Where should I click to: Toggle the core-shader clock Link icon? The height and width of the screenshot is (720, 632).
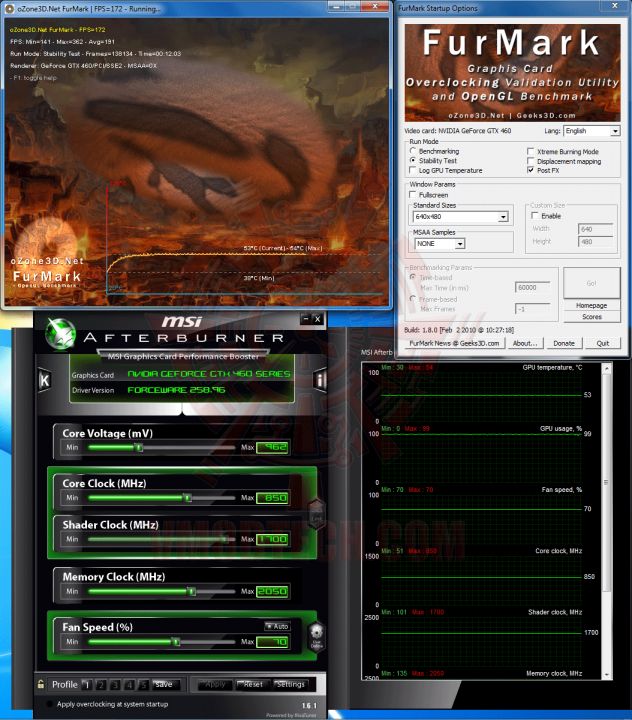click(x=317, y=514)
